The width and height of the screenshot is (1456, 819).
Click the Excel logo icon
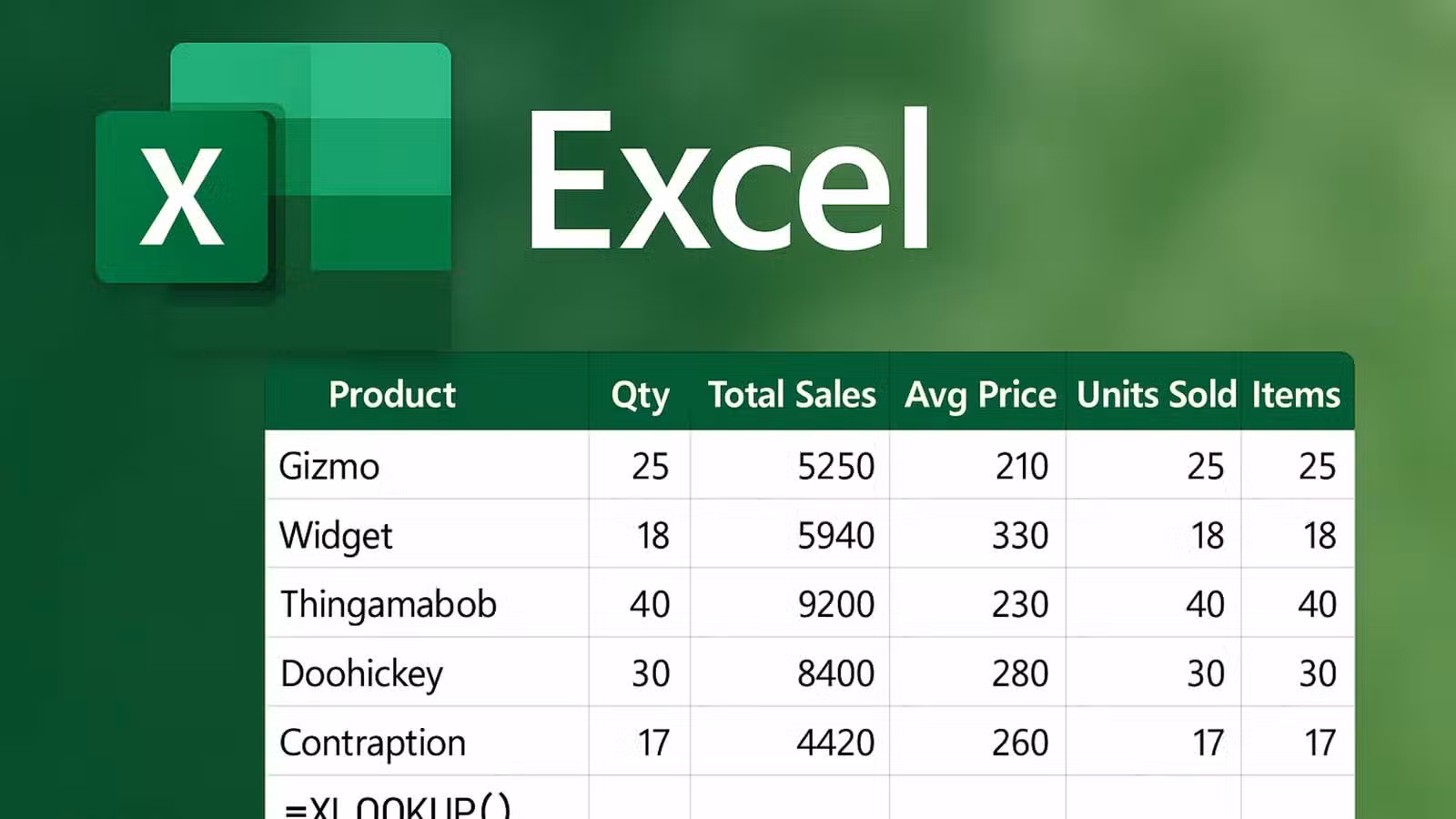pos(273,164)
